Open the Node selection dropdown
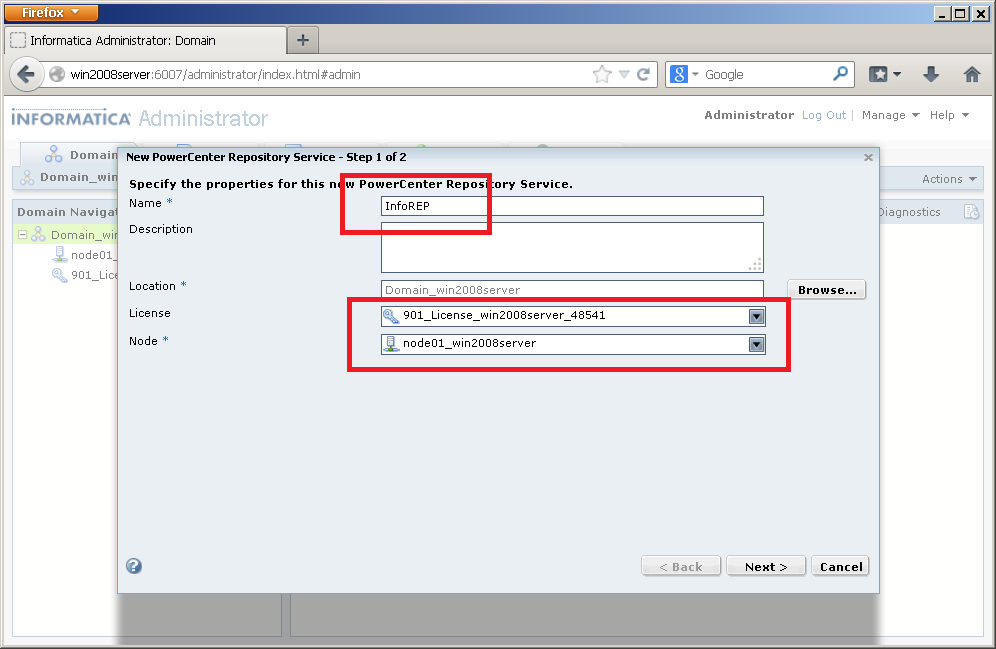Screen dimensions: 996x649 click(x=757, y=342)
